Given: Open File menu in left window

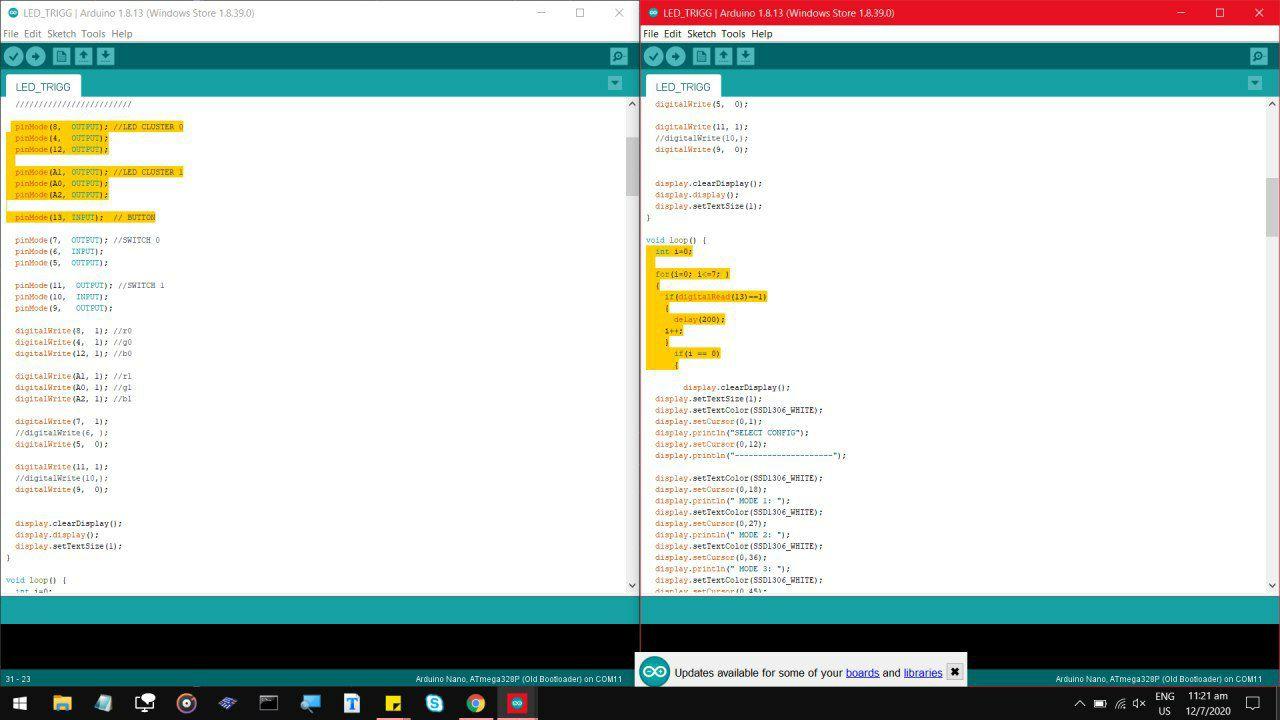Looking at the screenshot, I should [11, 34].
